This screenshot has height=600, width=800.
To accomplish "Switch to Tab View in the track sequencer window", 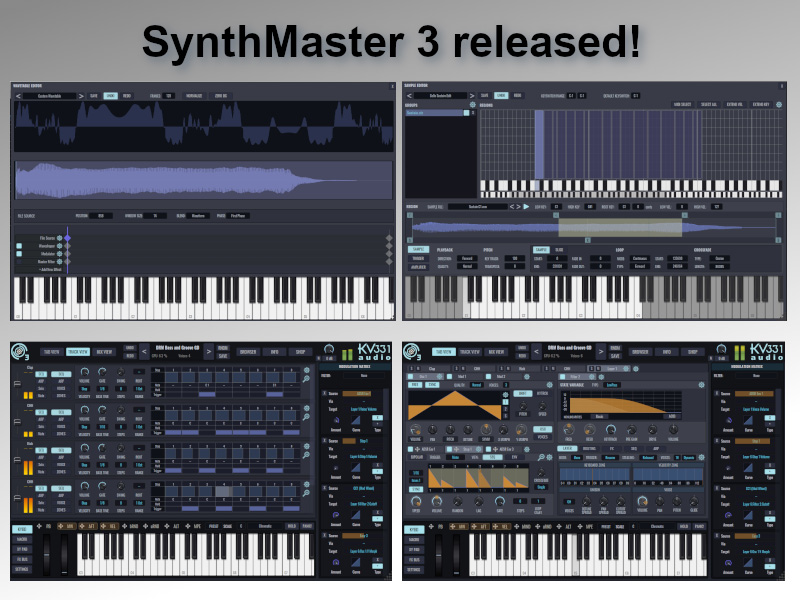I will tap(51, 352).
